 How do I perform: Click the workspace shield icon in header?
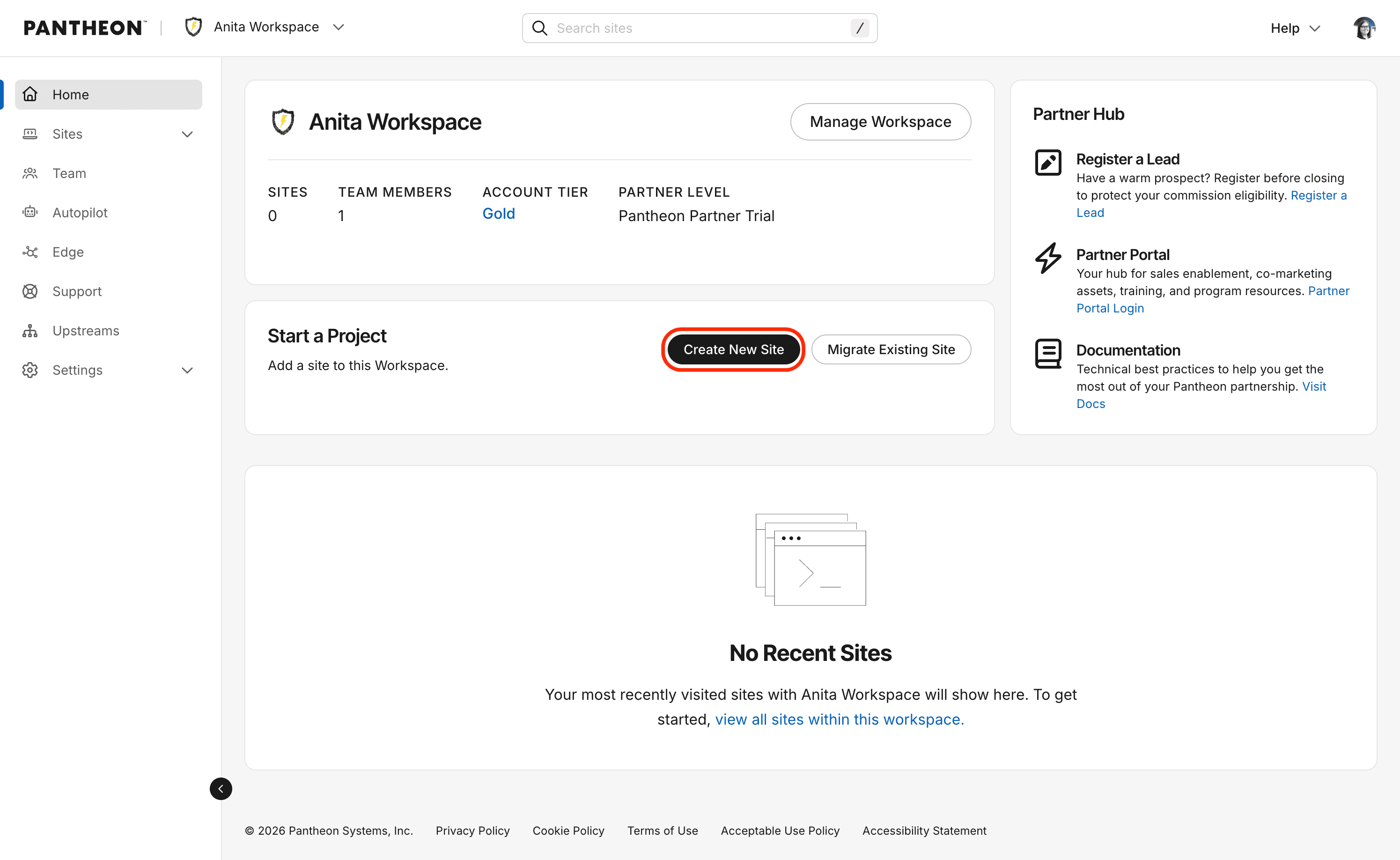(193, 27)
